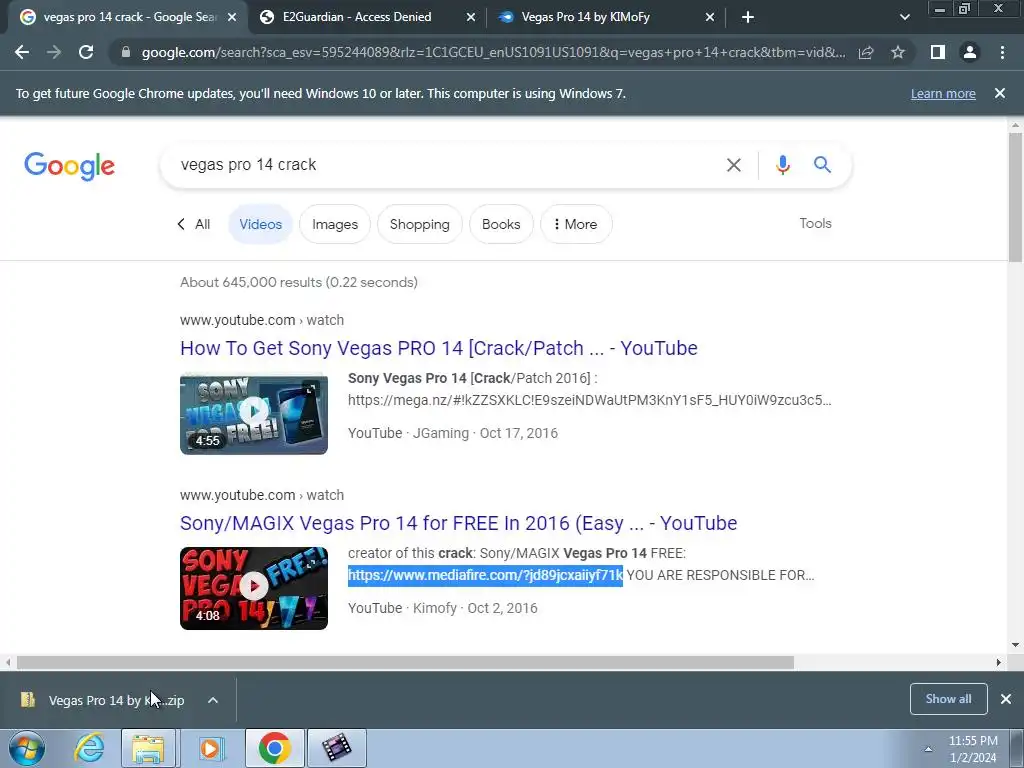The width and height of the screenshot is (1024, 768).
Task: Click the scroll down arrow of the vertical scrollbar
Action: (x=1015, y=645)
